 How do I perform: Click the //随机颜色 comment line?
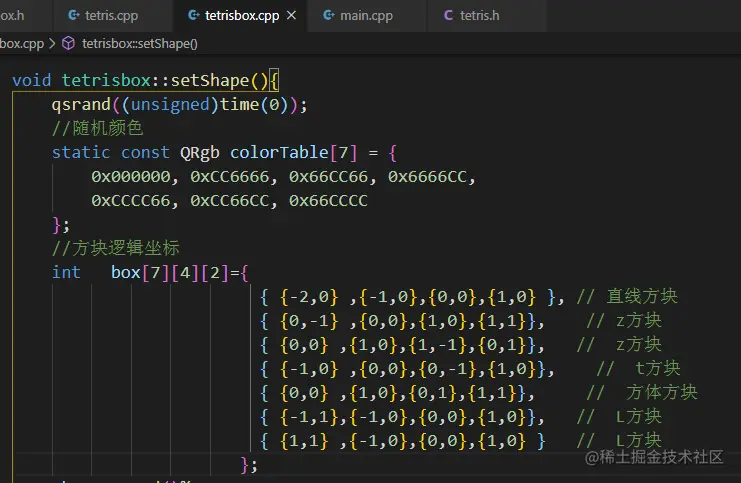click(x=97, y=128)
